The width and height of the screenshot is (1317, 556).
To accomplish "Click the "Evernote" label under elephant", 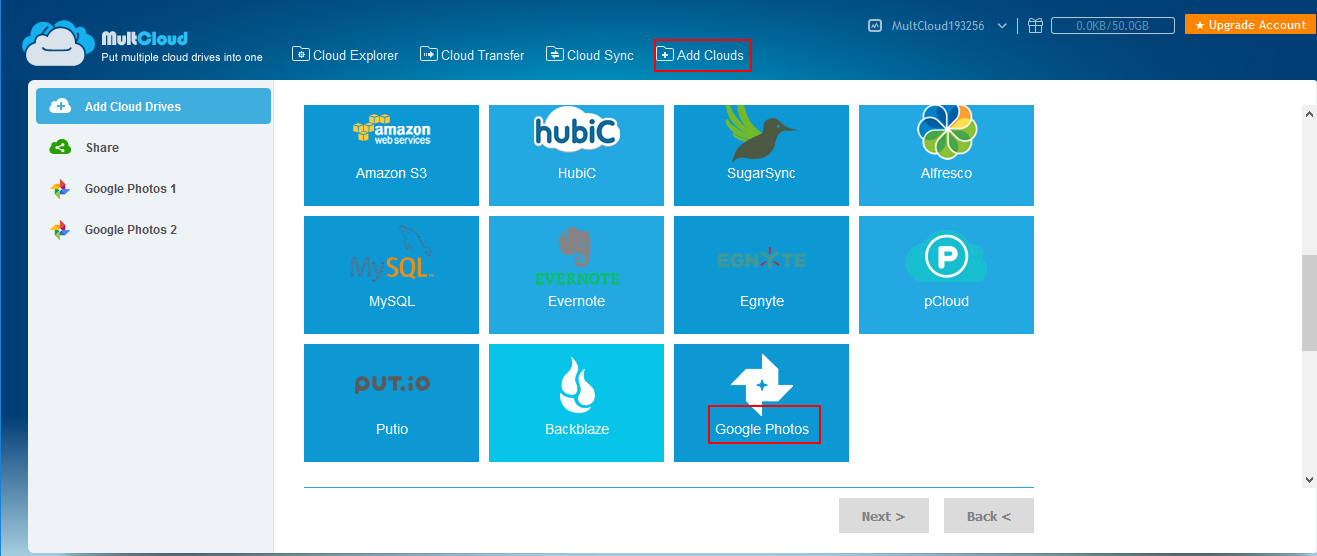I will pos(576,301).
